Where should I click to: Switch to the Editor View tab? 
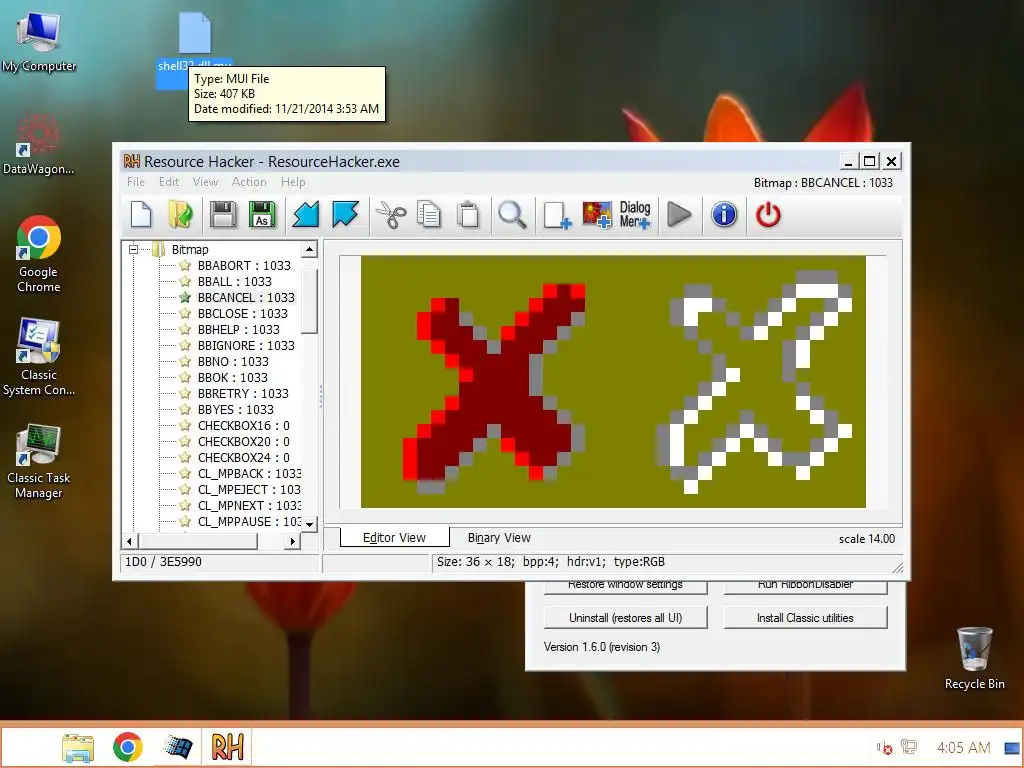(394, 537)
